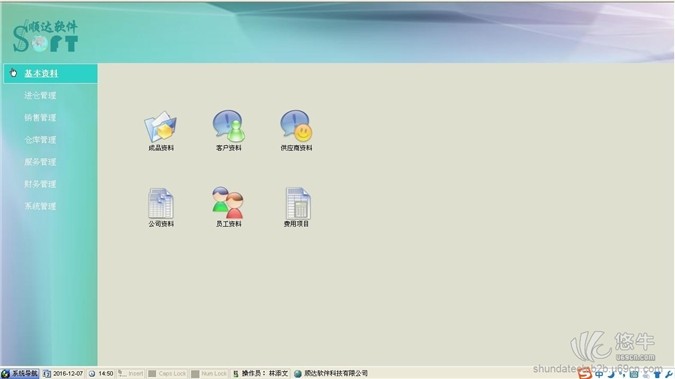Click the 系统导航 button in status bar
The width and height of the screenshot is (675, 379).
click(20, 373)
